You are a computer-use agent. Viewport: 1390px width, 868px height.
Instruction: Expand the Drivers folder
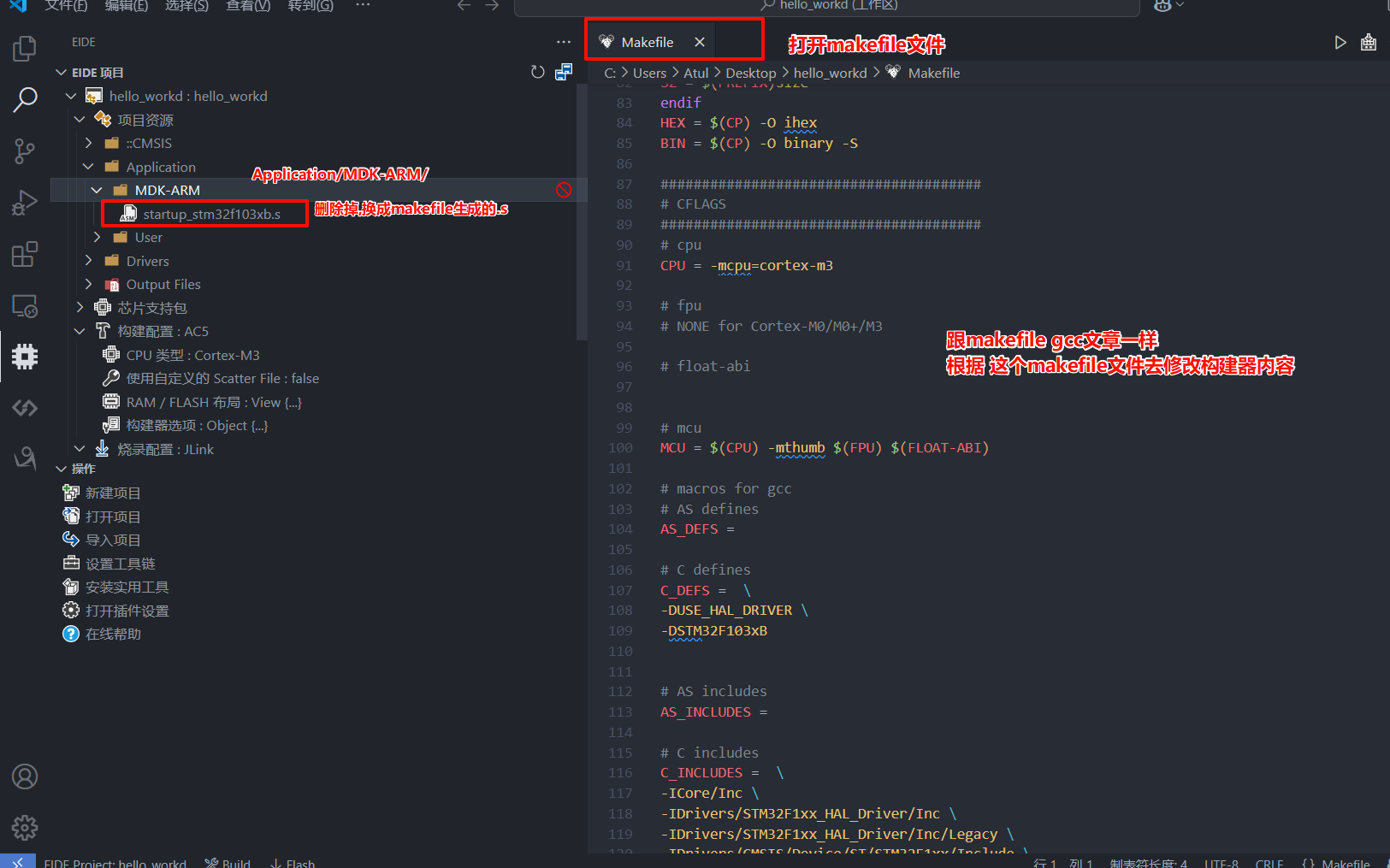point(88,261)
